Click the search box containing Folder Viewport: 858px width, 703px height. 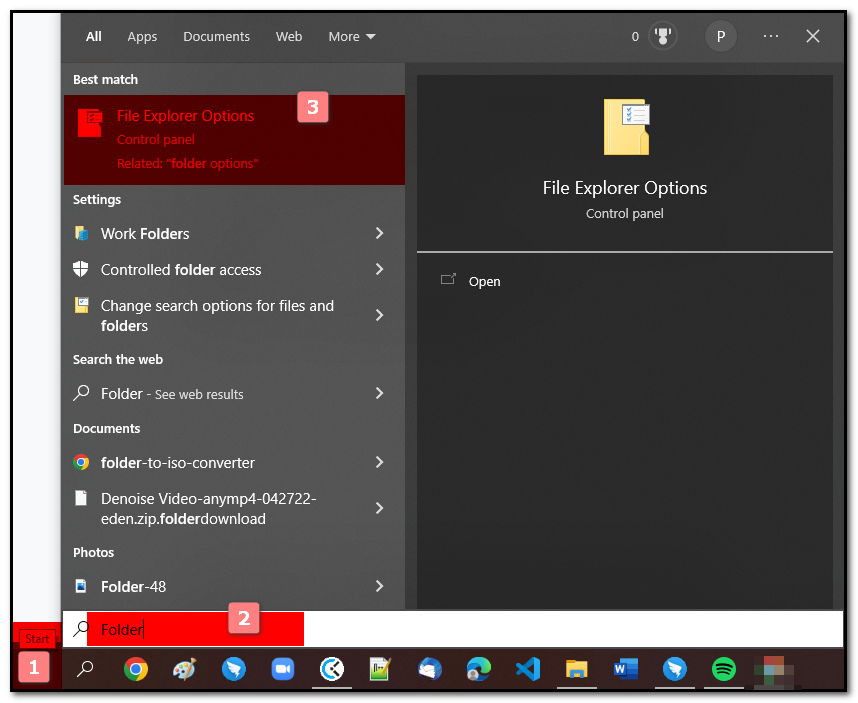pyautogui.click(x=453, y=629)
